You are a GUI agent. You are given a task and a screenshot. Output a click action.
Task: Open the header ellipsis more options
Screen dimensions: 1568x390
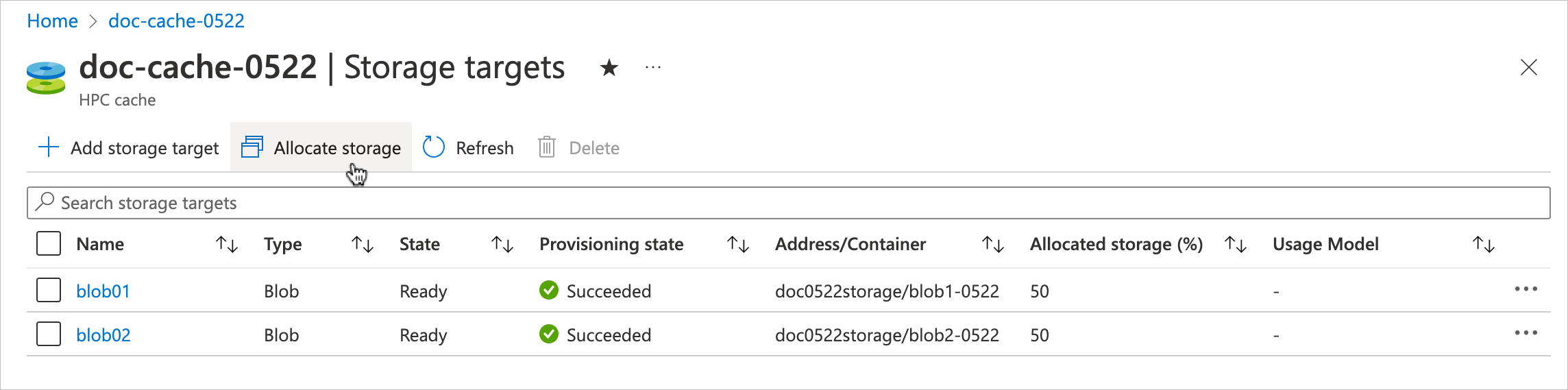click(653, 68)
